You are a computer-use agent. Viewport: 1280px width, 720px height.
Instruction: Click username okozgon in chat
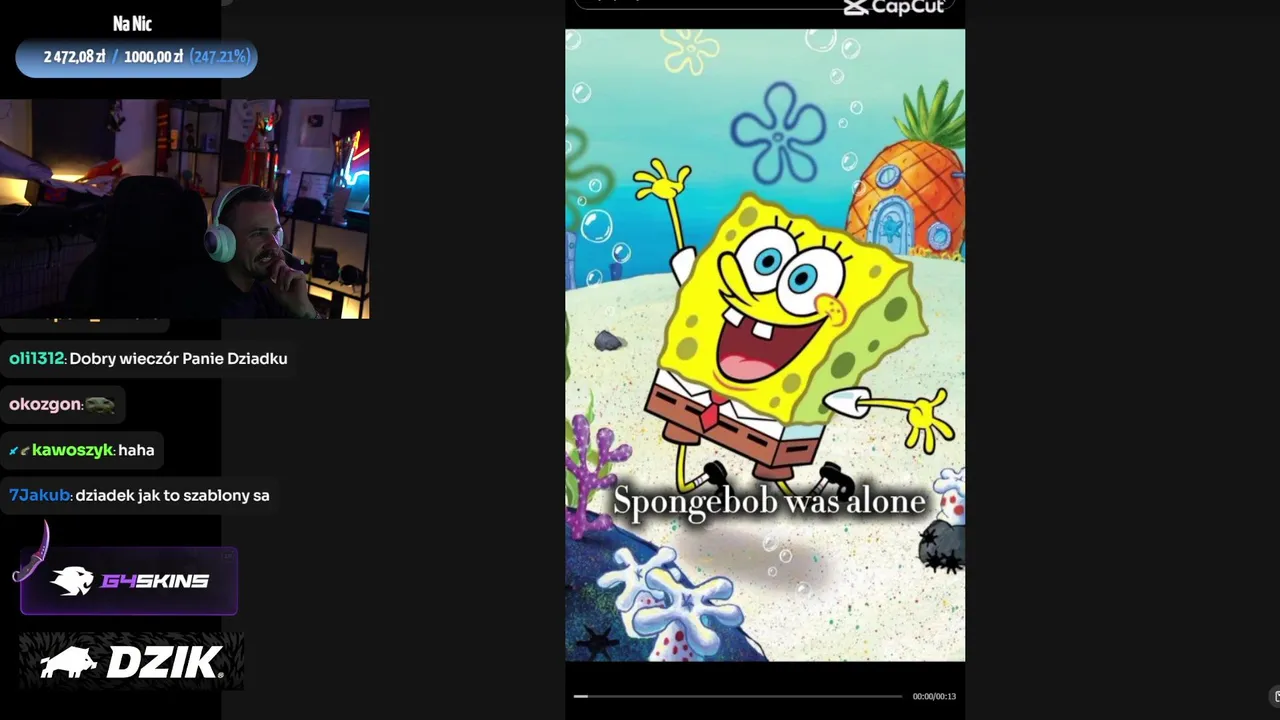coord(45,404)
